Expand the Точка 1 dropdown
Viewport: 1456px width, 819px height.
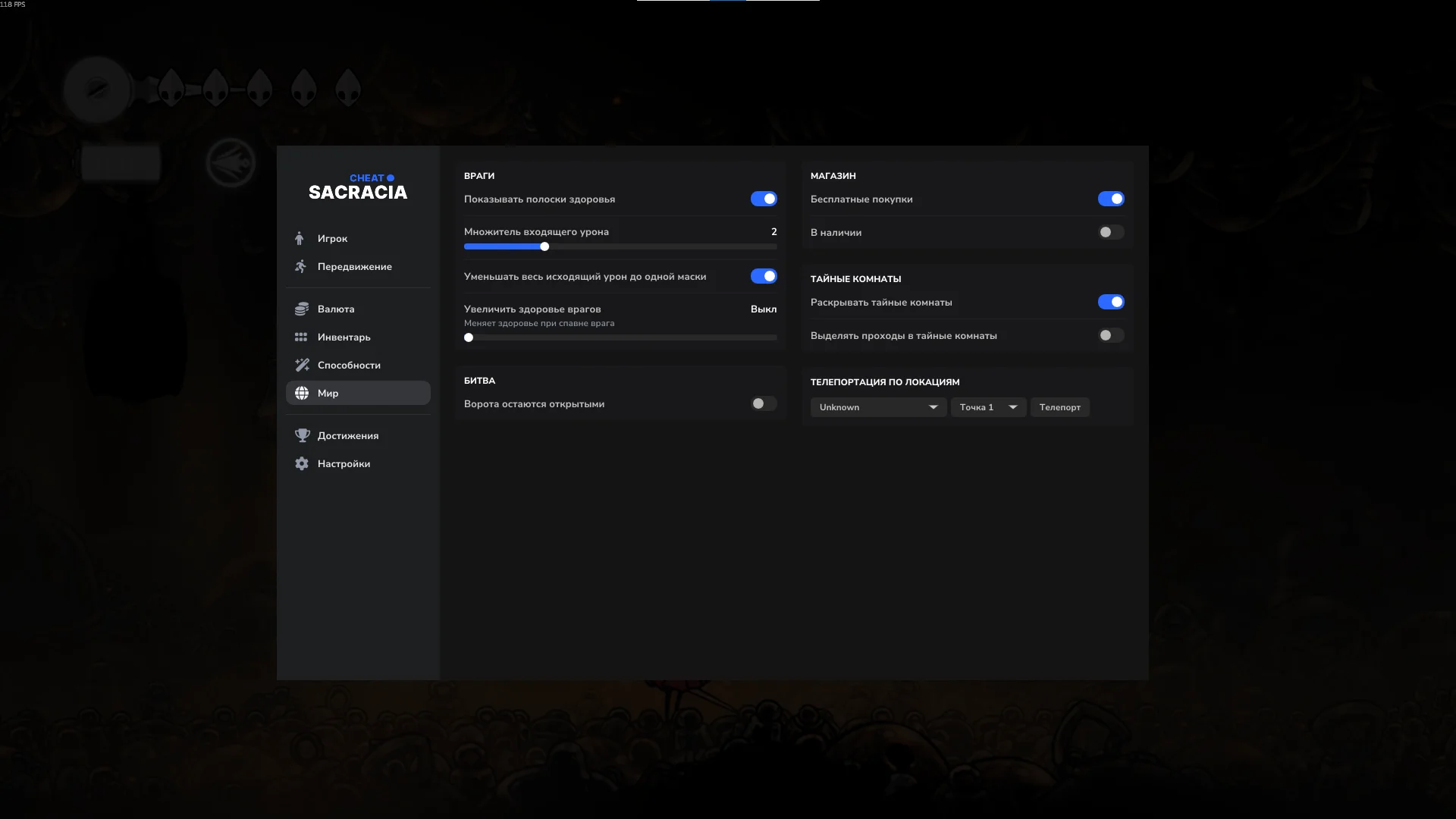tap(988, 407)
